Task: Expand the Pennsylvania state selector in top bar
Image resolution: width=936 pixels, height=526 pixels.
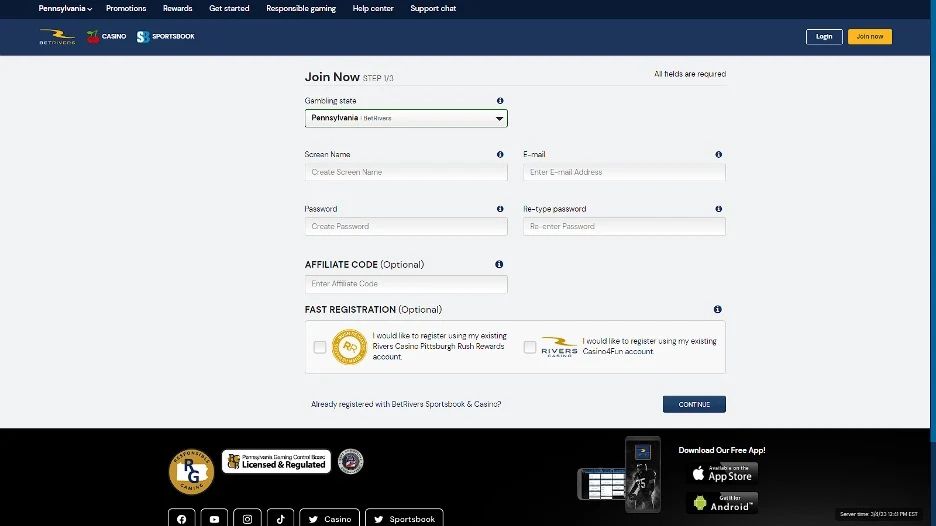Action: (65, 8)
